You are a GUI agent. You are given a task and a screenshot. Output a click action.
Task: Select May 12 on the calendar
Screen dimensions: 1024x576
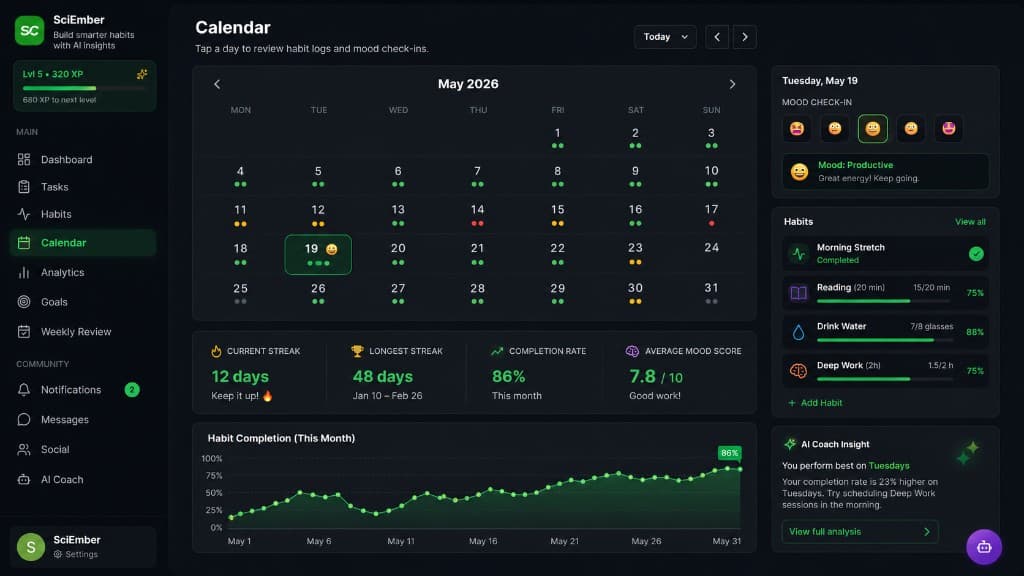318,215
